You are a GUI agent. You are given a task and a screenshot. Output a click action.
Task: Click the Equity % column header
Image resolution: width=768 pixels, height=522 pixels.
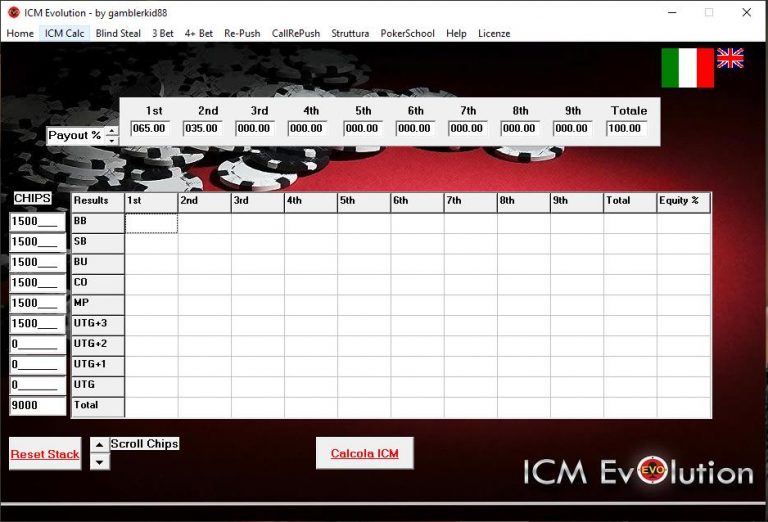683,203
